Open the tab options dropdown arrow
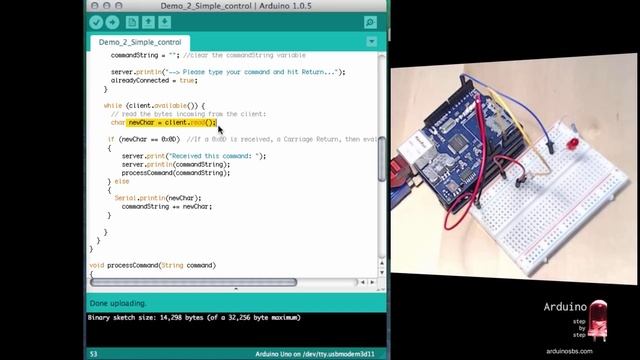Screen dimensions: 640x360 pos(371,42)
